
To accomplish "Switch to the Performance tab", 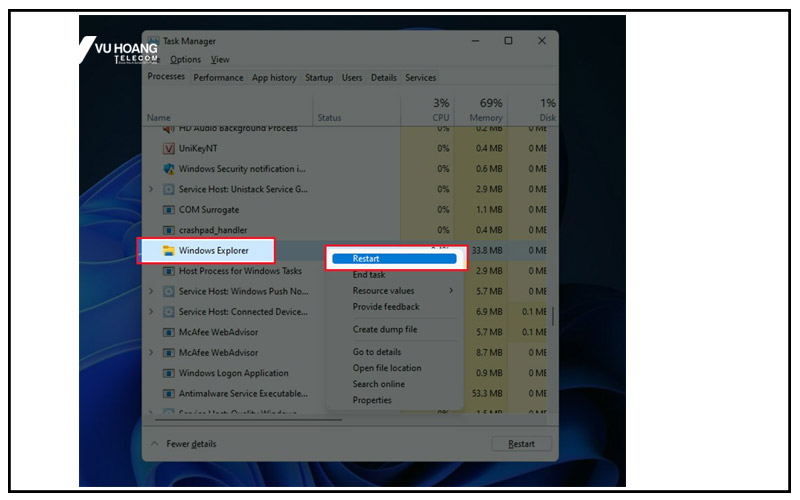I will pos(218,78).
